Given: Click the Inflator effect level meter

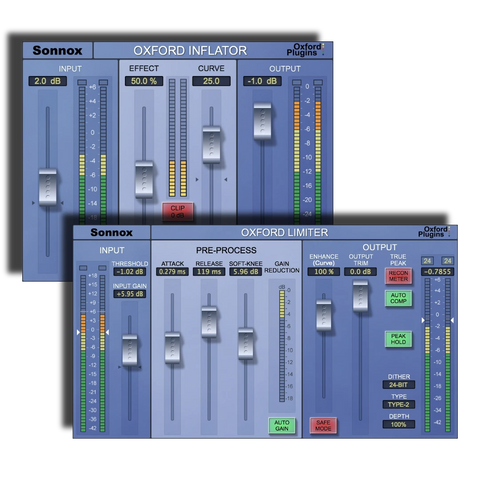Looking at the screenshot, I should pyautogui.click(x=178, y=138).
